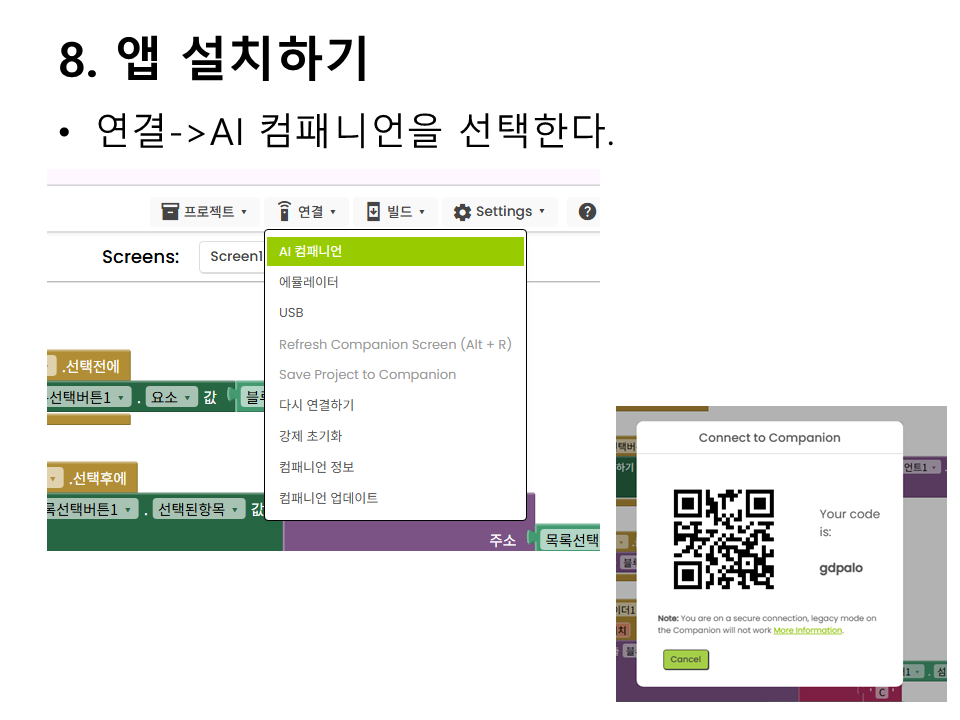
Task: Click the QR code image
Action: pyautogui.click(x=724, y=539)
